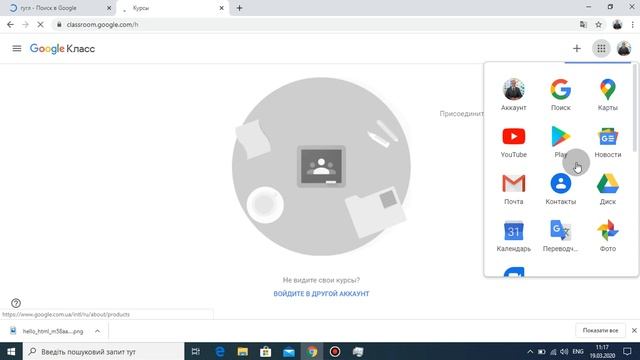Open Google Photos (Фото) app
This screenshot has height=360, width=640.
coord(607,236)
